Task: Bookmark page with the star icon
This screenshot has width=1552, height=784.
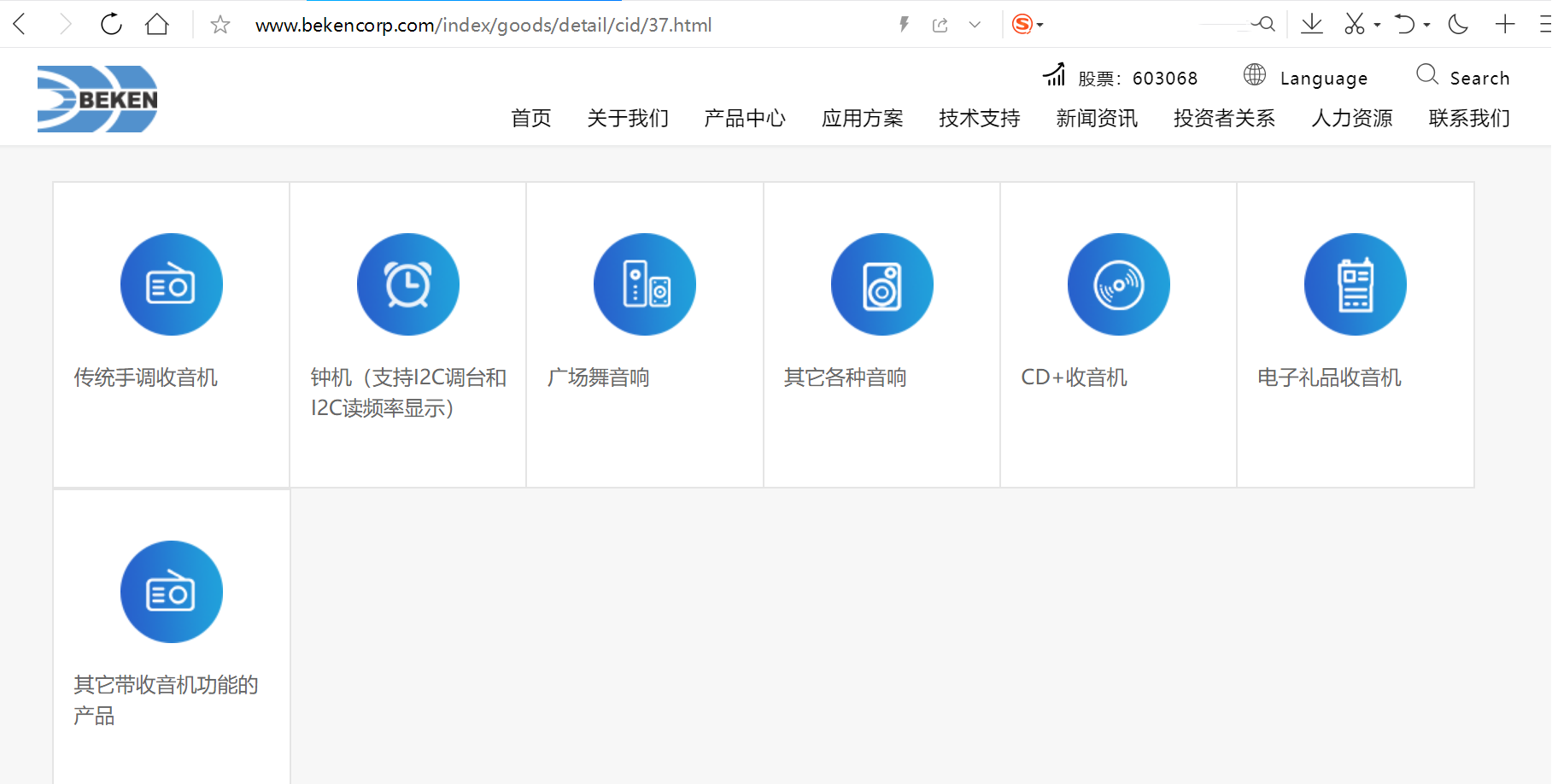Action: (x=220, y=25)
